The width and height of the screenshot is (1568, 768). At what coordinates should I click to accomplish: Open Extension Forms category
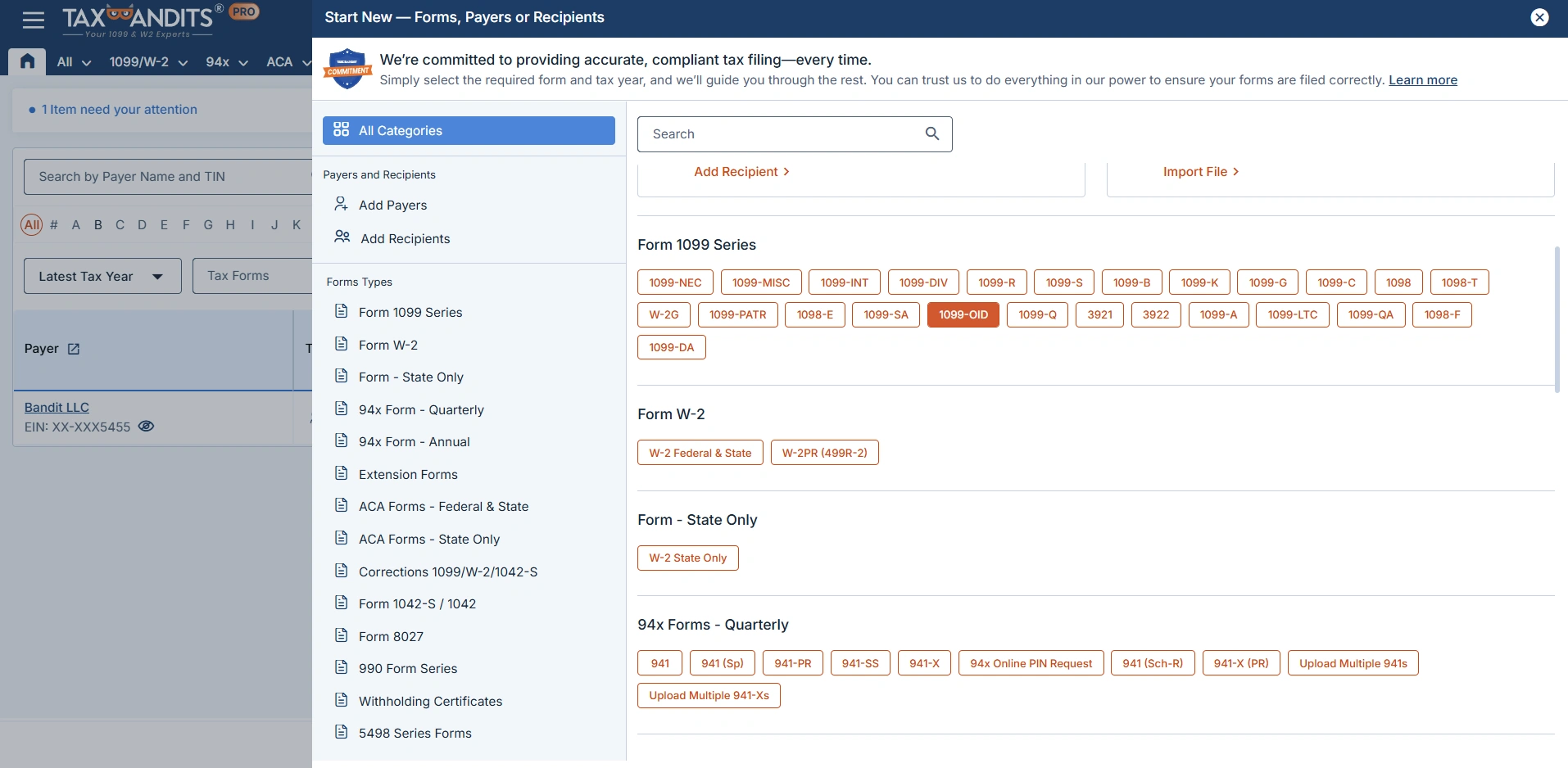tap(407, 474)
